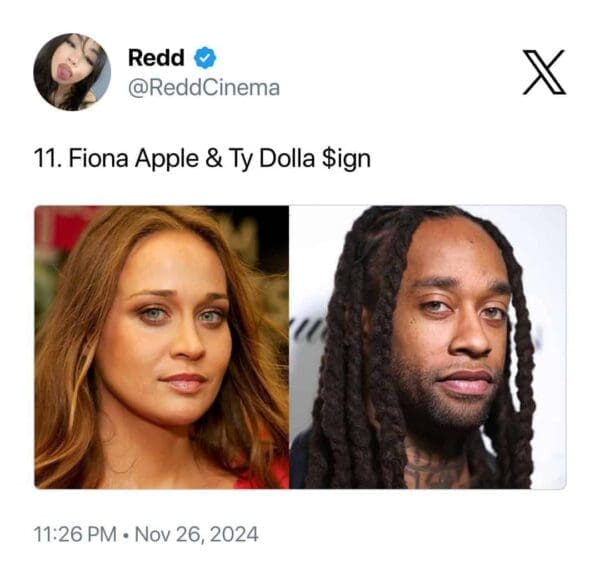Open Redd's circular profile avatar

click(x=72, y=72)
